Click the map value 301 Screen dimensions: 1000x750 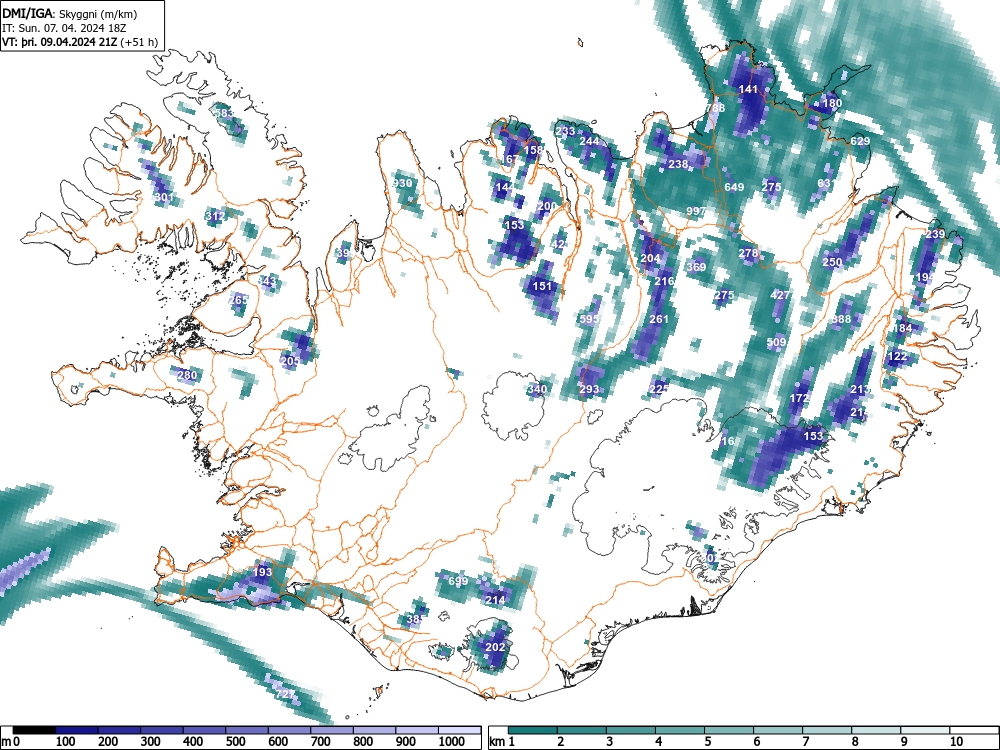pos(163,198)
